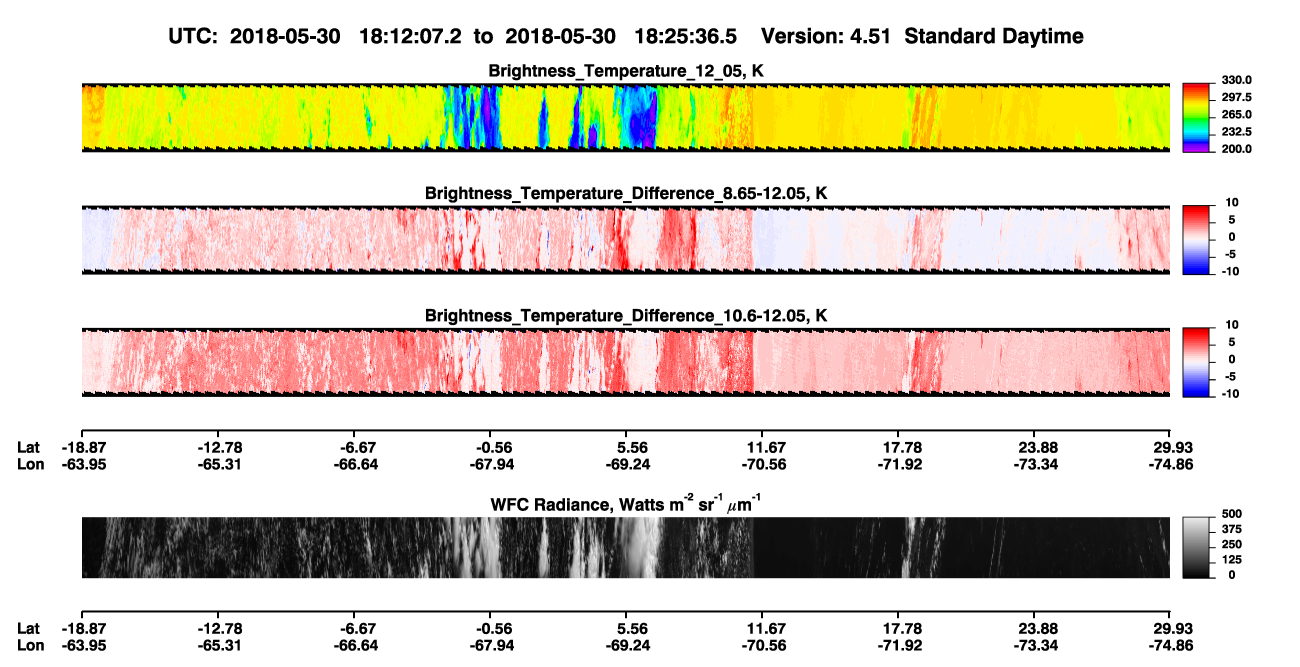1300x667 pixels.
Task: Click the lower axis latitude value 23.88
Action: 1037,629
